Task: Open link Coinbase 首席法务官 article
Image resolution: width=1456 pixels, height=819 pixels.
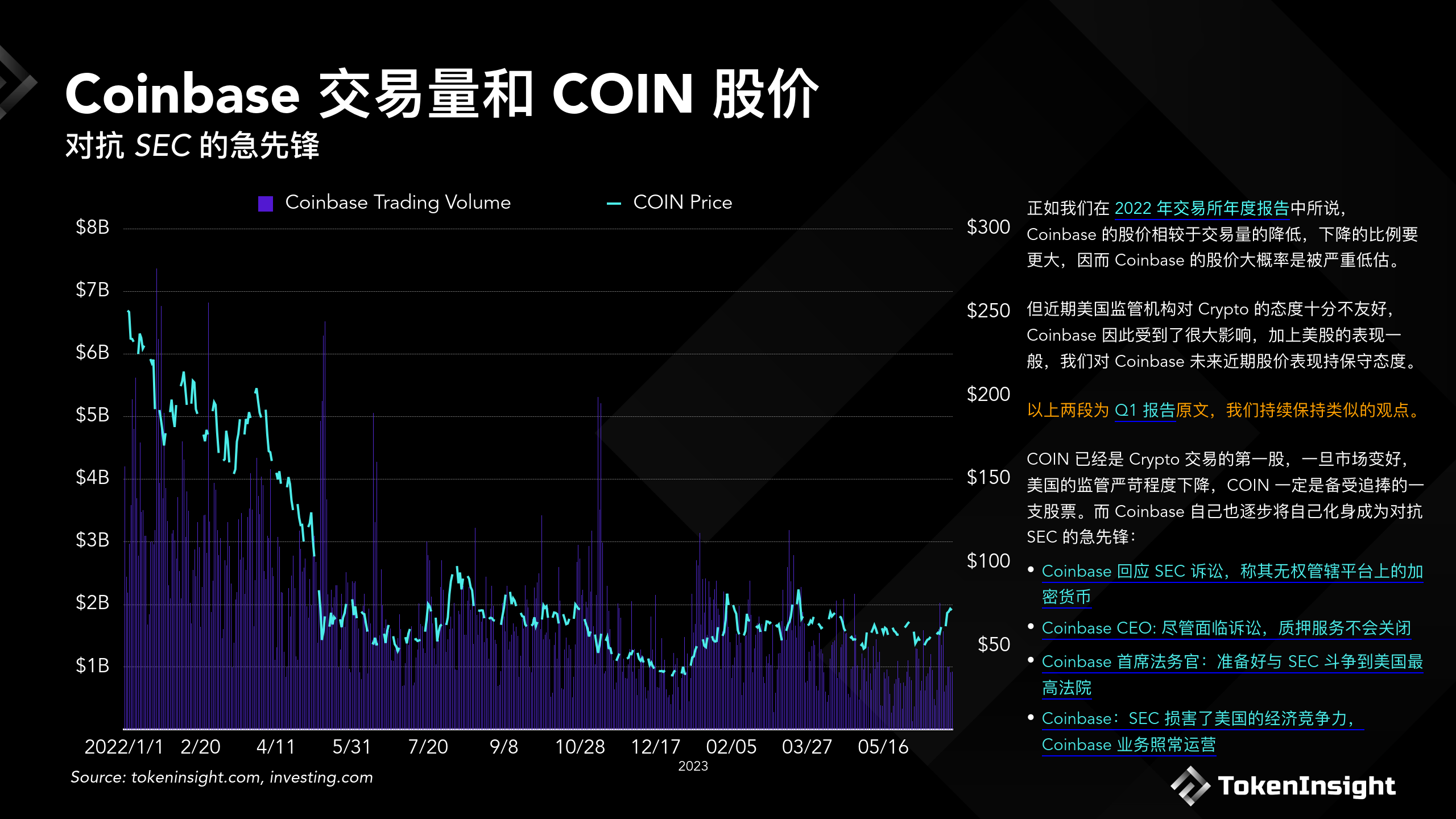Action: coord(1232,675)
